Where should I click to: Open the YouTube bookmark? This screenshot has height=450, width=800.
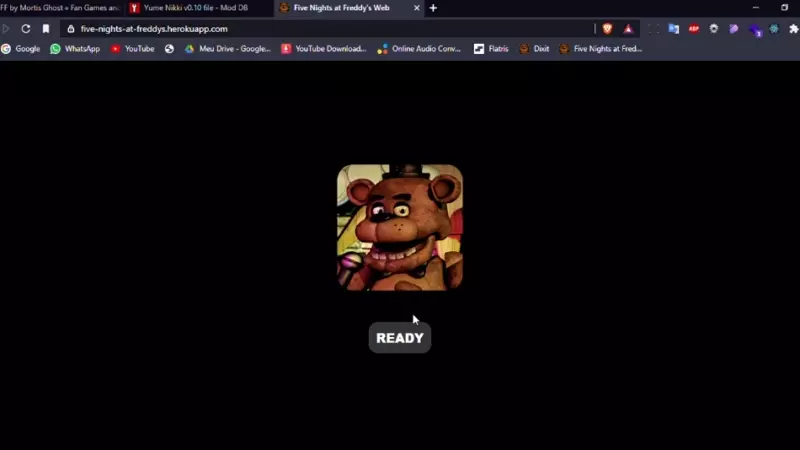132,48
